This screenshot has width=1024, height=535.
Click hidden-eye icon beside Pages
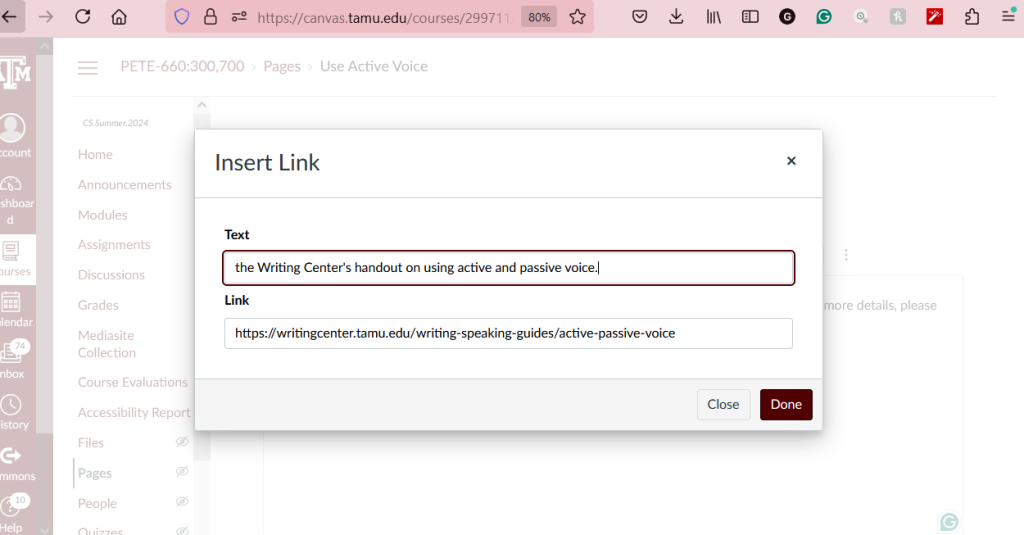[182, 471]
